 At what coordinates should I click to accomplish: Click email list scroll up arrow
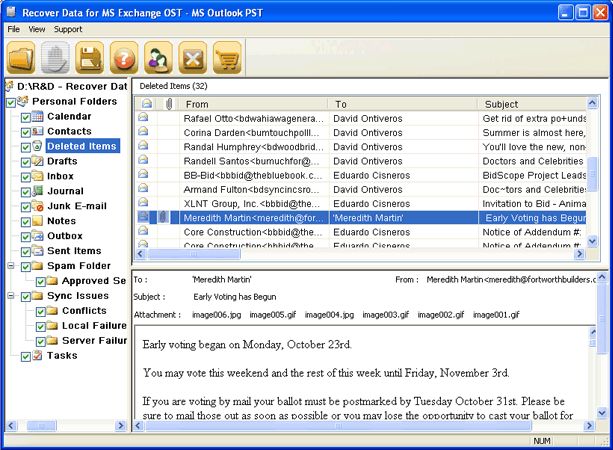tap(592, 103)
